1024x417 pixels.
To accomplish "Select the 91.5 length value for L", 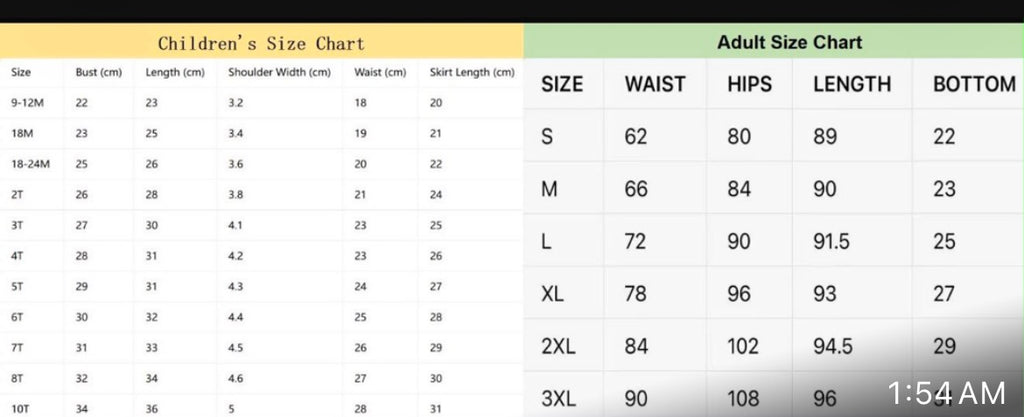I will click(x=831, y=241).
